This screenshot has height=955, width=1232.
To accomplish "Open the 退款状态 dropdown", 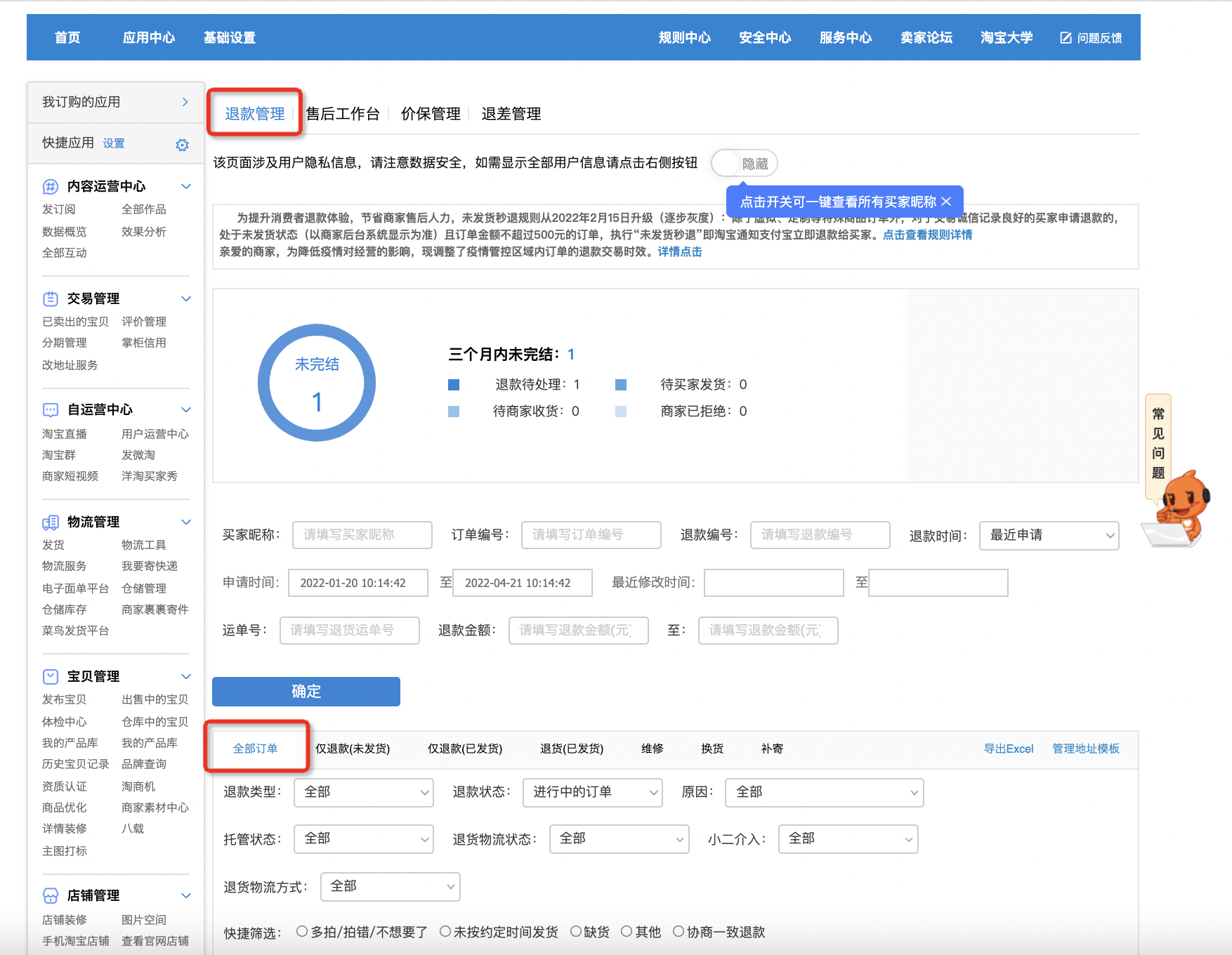I will 592,793.
